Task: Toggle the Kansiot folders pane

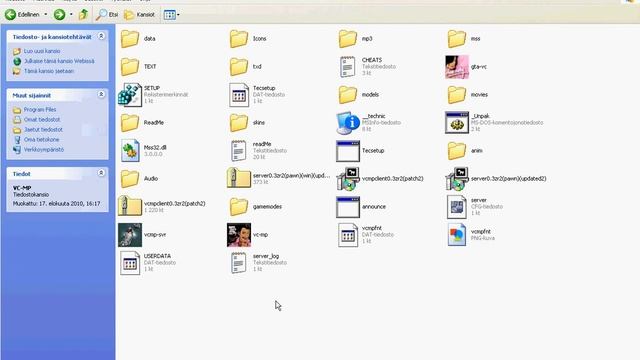Action: 140,15
